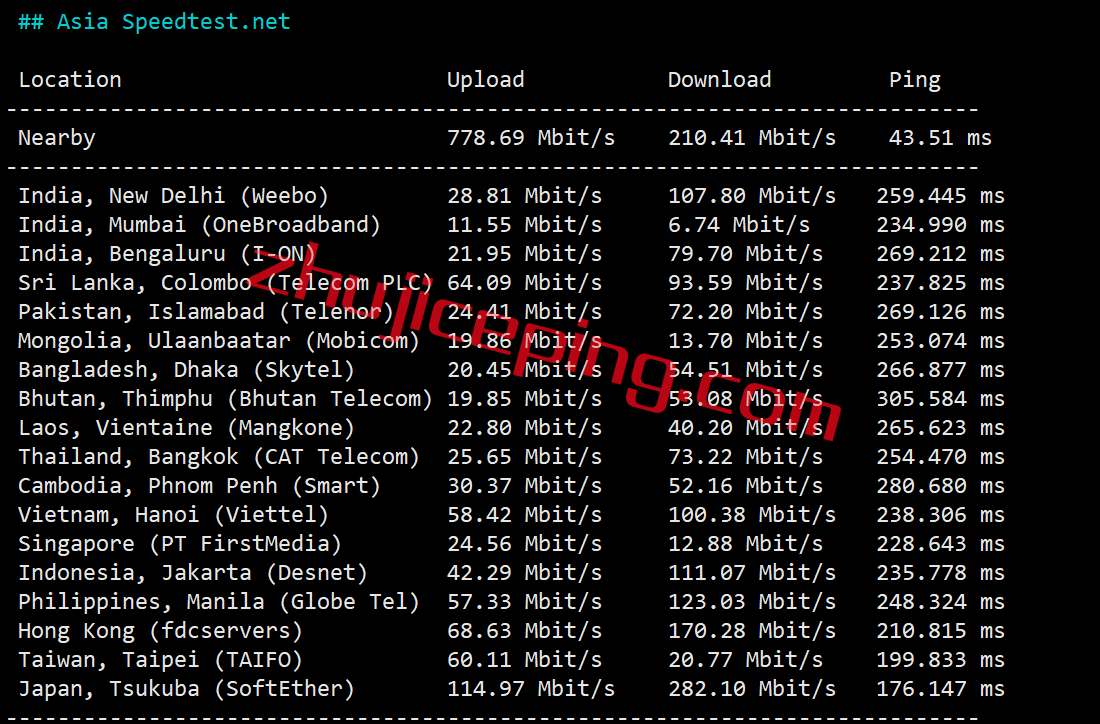1100x724 pixels.
Task: Click Bengaluru ping '269.212 ms'
Action: (940, 253)
